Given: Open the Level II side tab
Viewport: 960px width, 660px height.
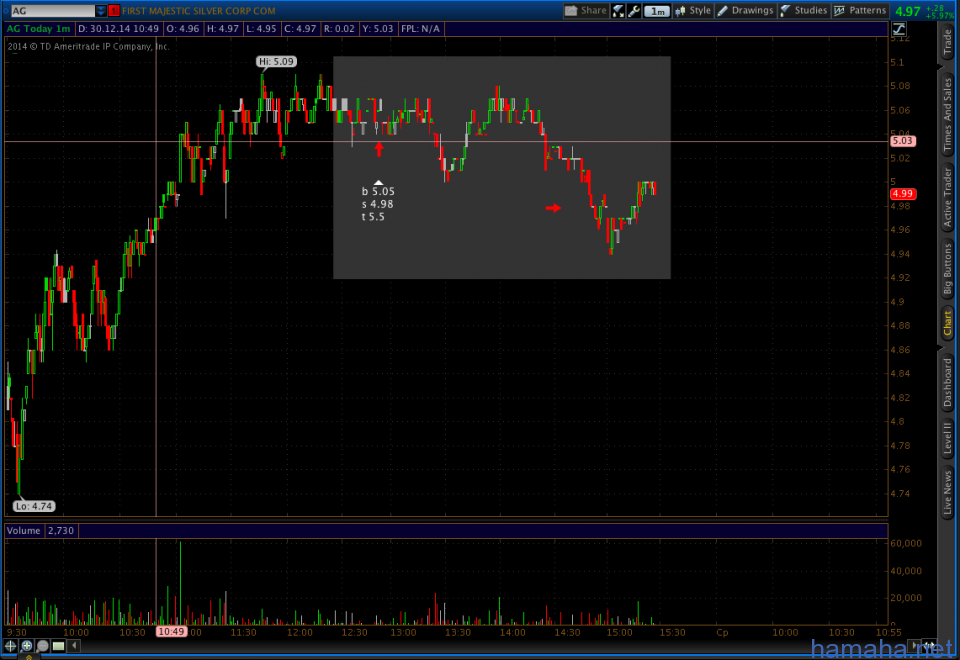Looking at the screenshot, I should (x=947, y=437).
